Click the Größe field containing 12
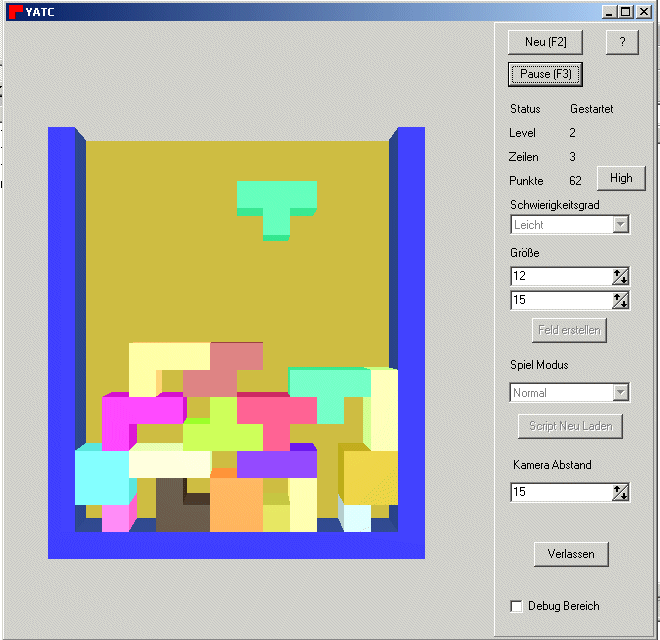 coord(560,276)
